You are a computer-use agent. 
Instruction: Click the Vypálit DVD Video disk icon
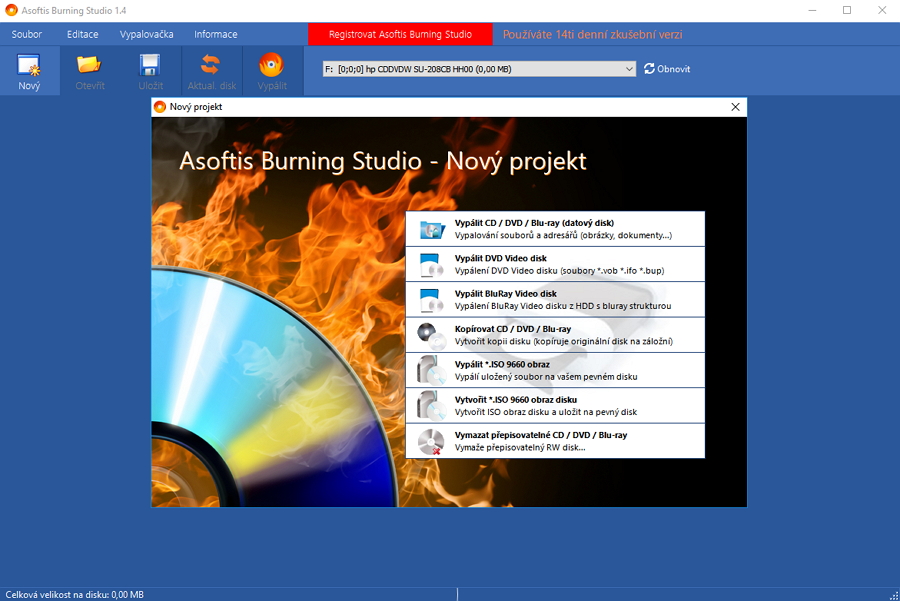[x=432, y=265]
